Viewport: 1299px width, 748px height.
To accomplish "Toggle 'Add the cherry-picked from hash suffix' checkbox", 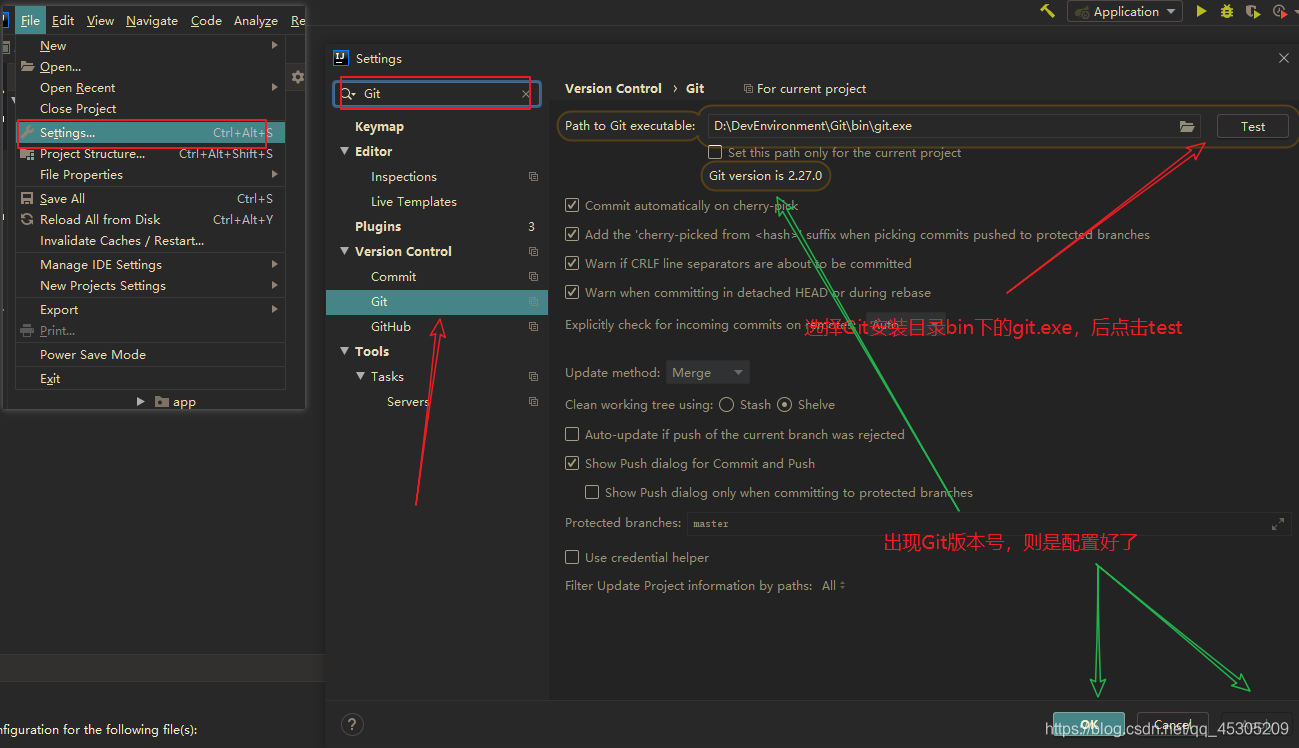I will coord(572,234).
